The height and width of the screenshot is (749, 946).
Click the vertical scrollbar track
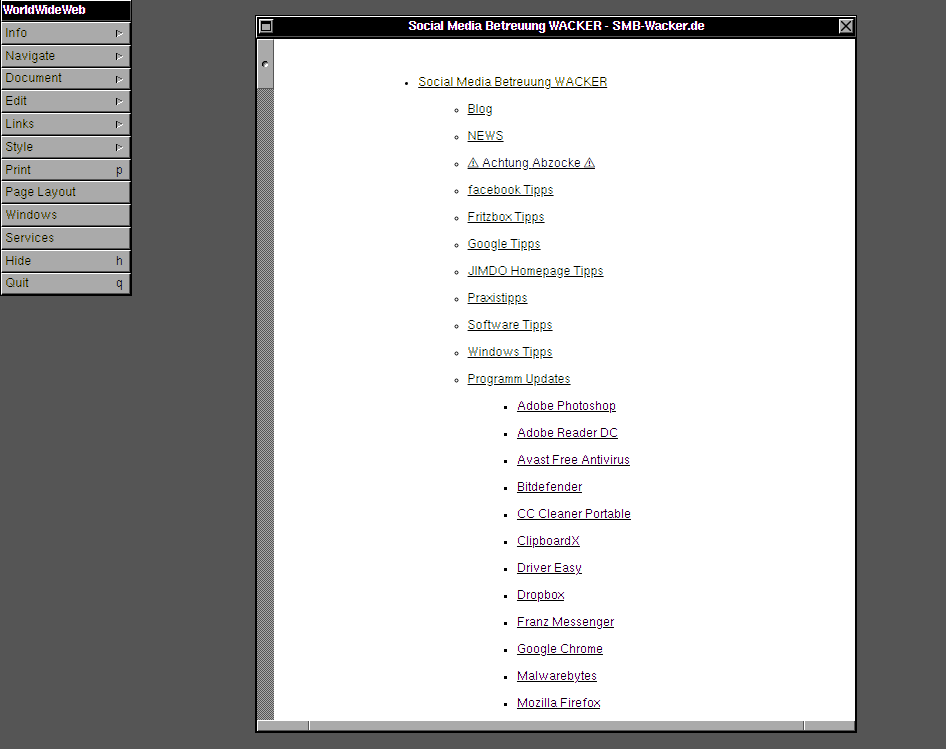click(265, 403)
